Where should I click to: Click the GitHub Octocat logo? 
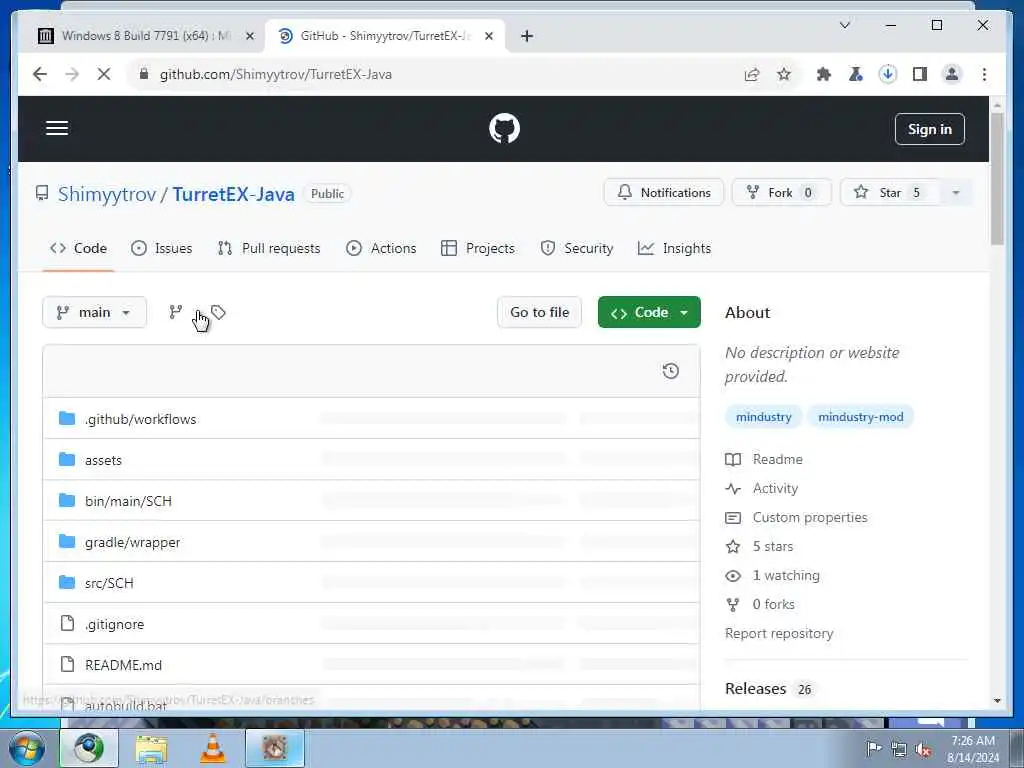click(504, 128)
